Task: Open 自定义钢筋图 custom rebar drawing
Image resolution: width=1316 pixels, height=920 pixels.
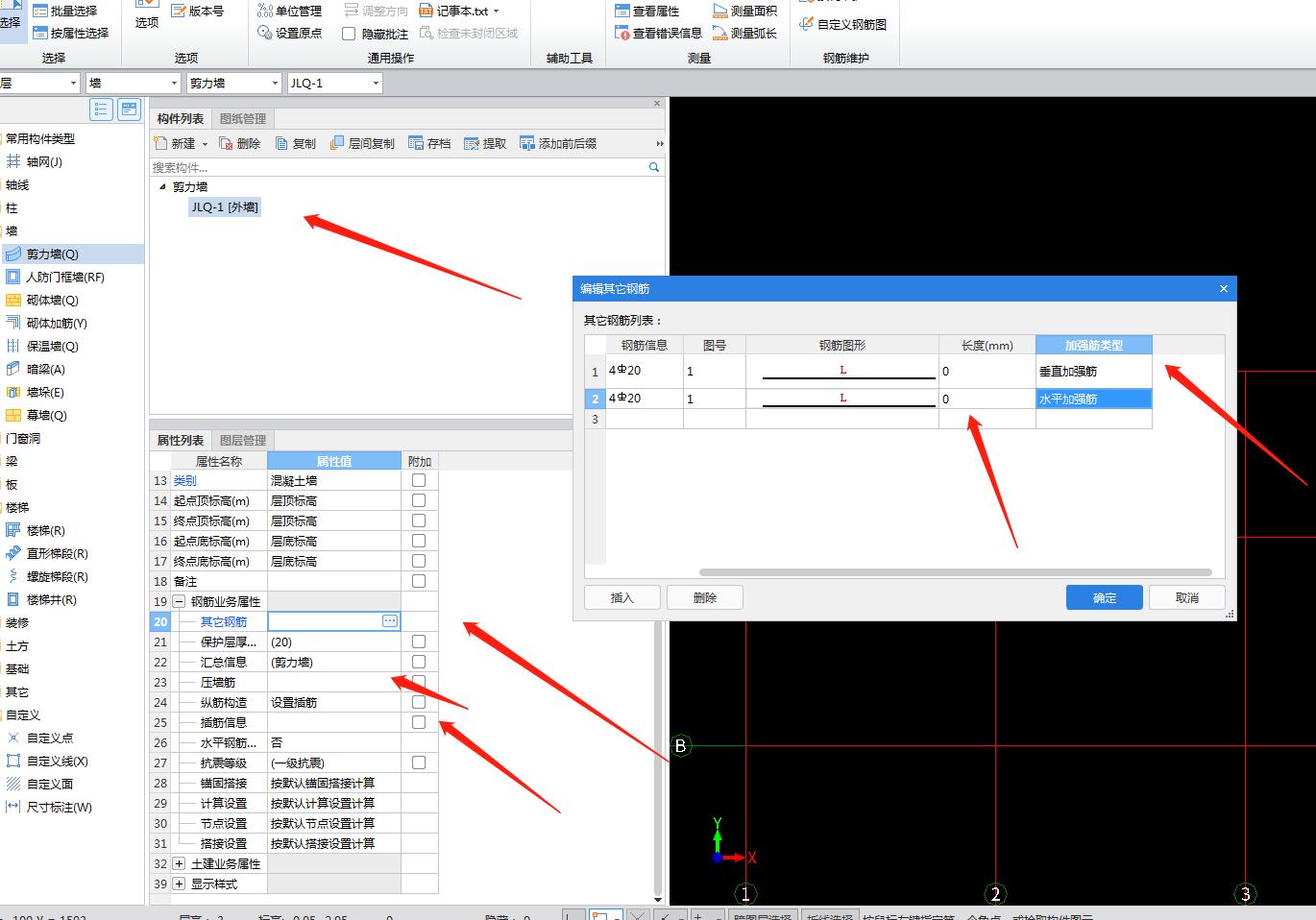Action: [842, 24]
